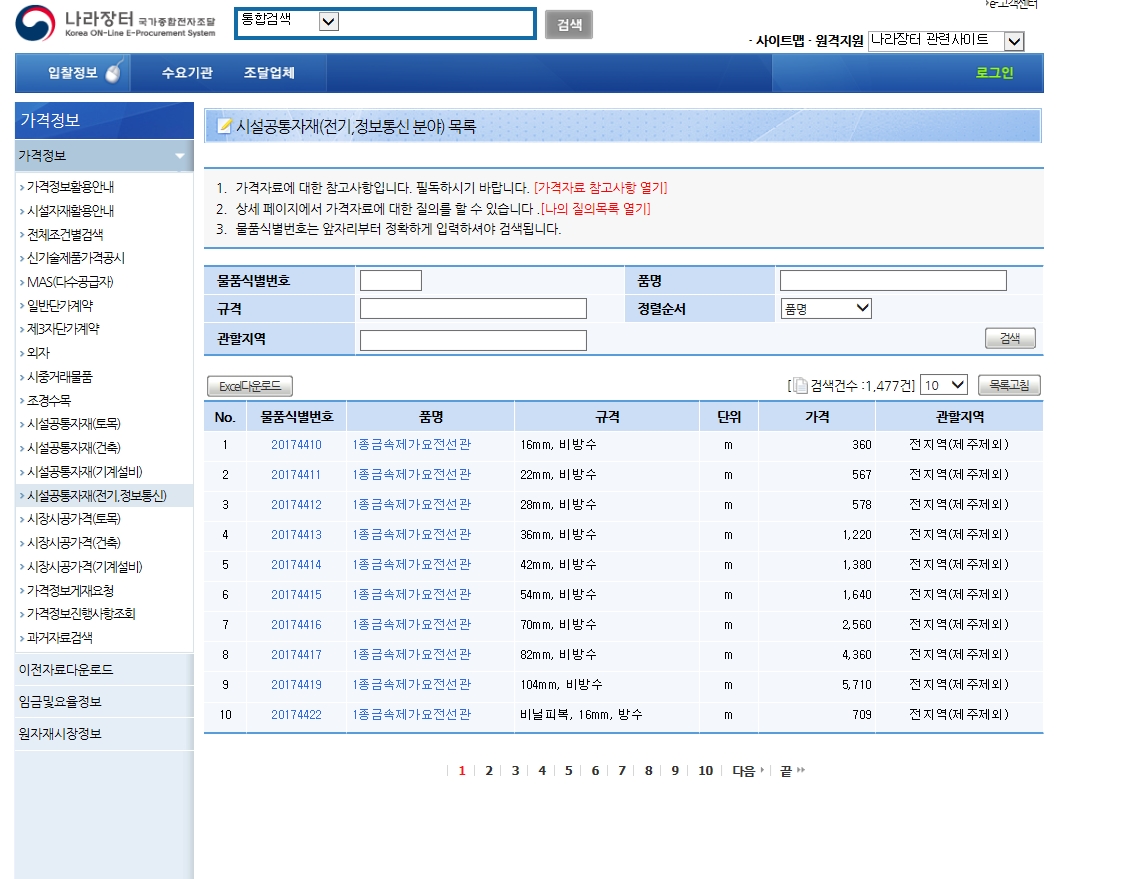Open 시장시공가격(건축) in the sidebar
1141x879 pixels.
[x=73, y=543]
